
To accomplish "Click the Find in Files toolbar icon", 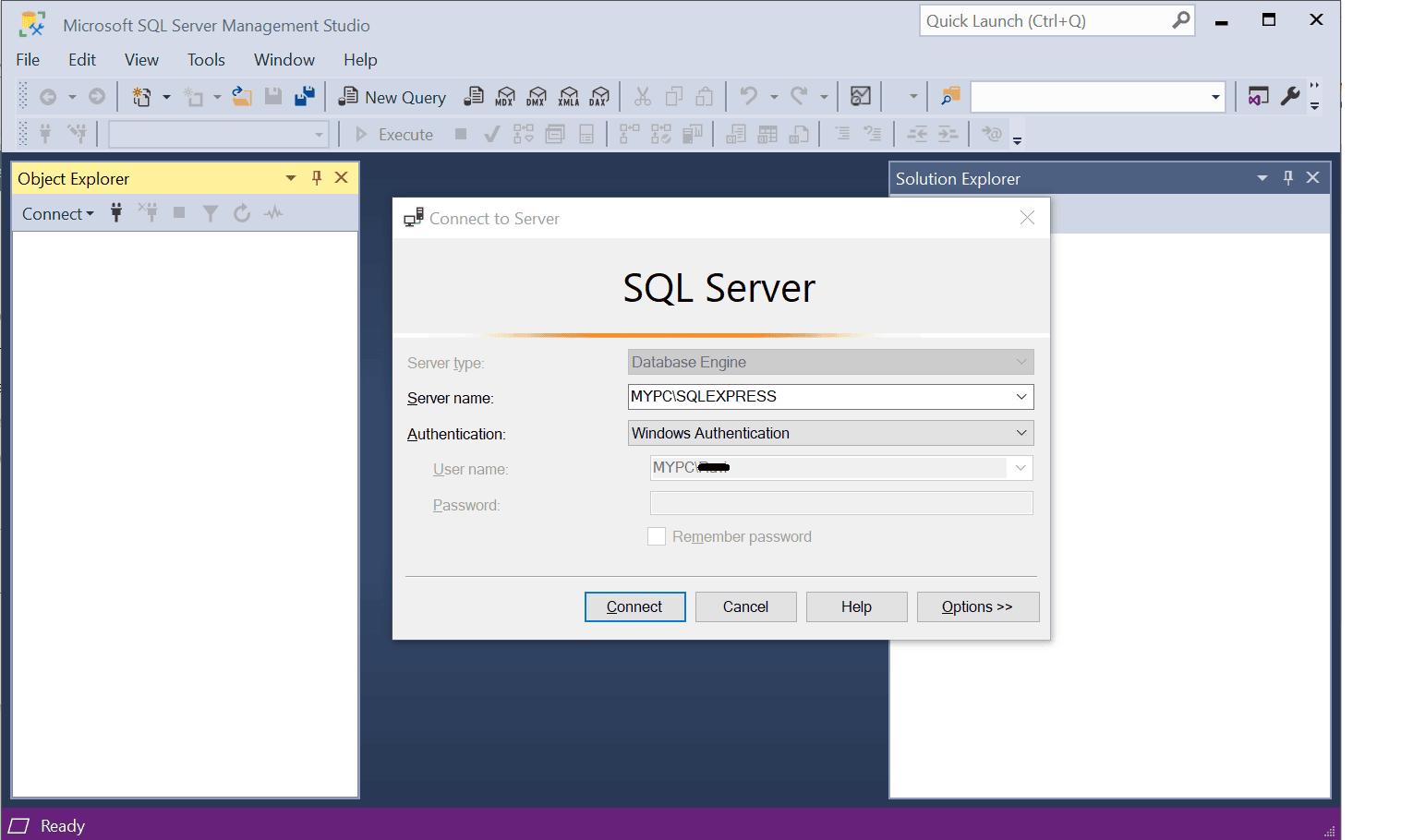I will 949,96.
